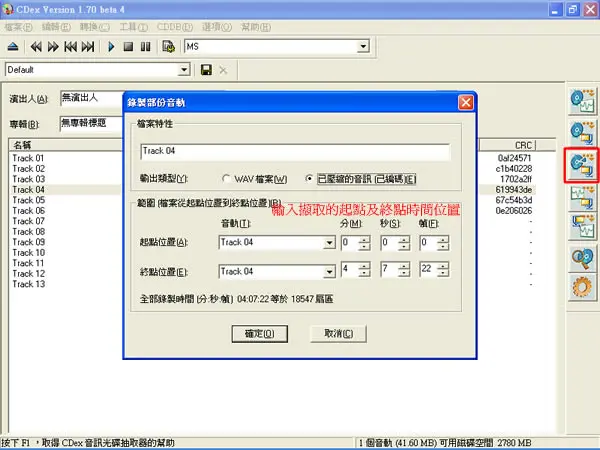Open the gear configuration icon in sidebar
The width and height of the screenshot is (600, 450).
582,287
